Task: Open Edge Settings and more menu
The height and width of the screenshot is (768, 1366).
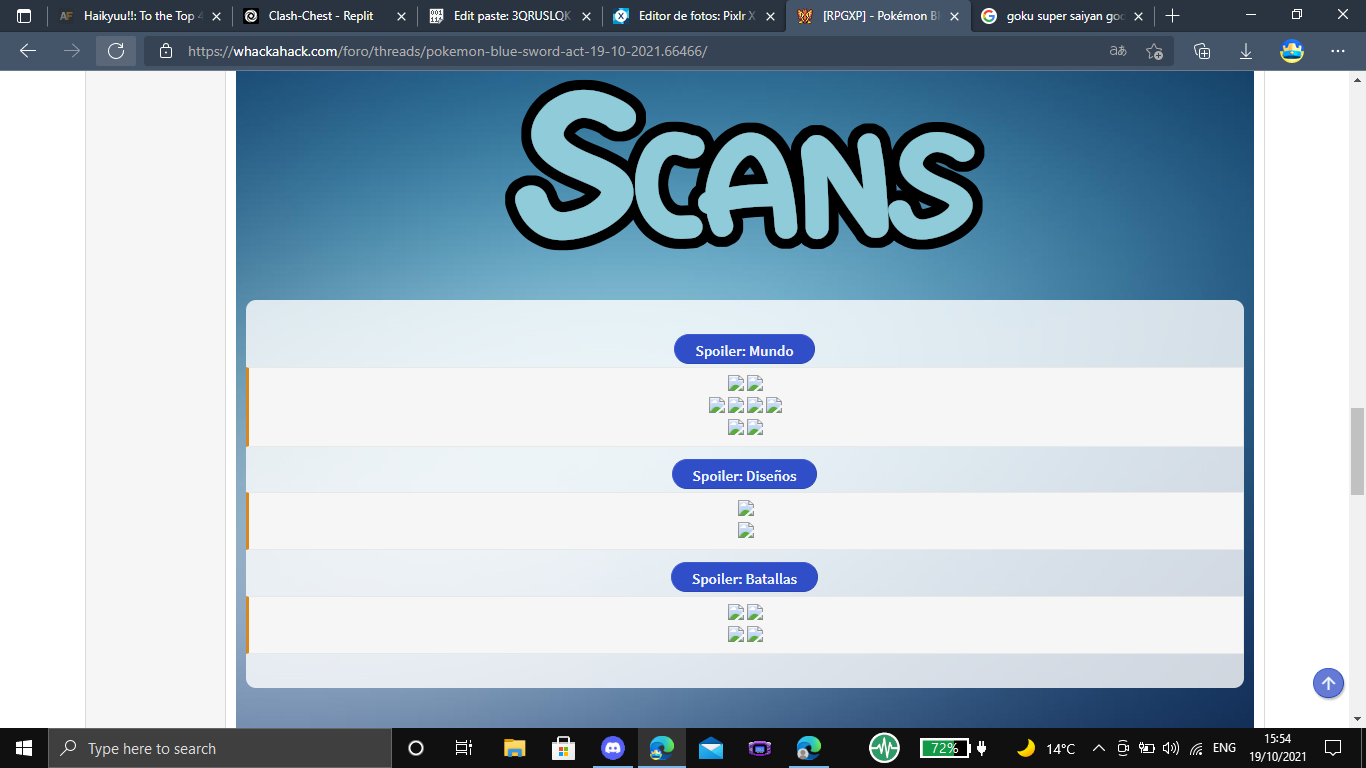Action: coord(1338,51)
